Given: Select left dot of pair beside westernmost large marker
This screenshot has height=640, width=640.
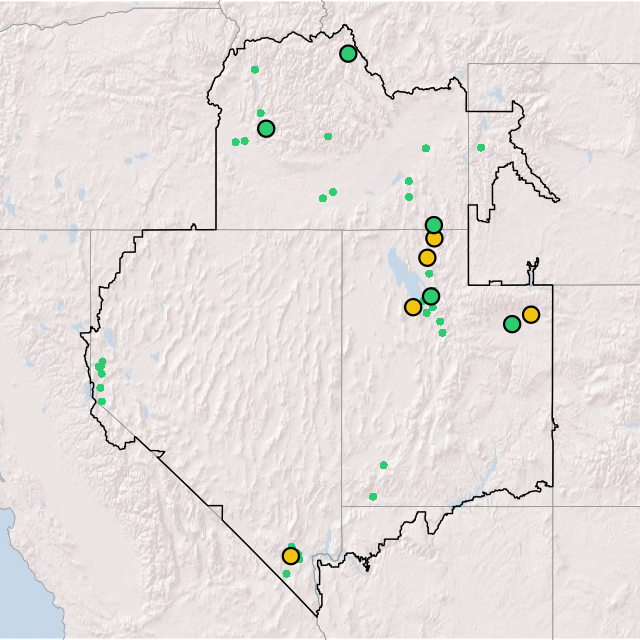Looking at the screenshot, I should pos(236,142).
